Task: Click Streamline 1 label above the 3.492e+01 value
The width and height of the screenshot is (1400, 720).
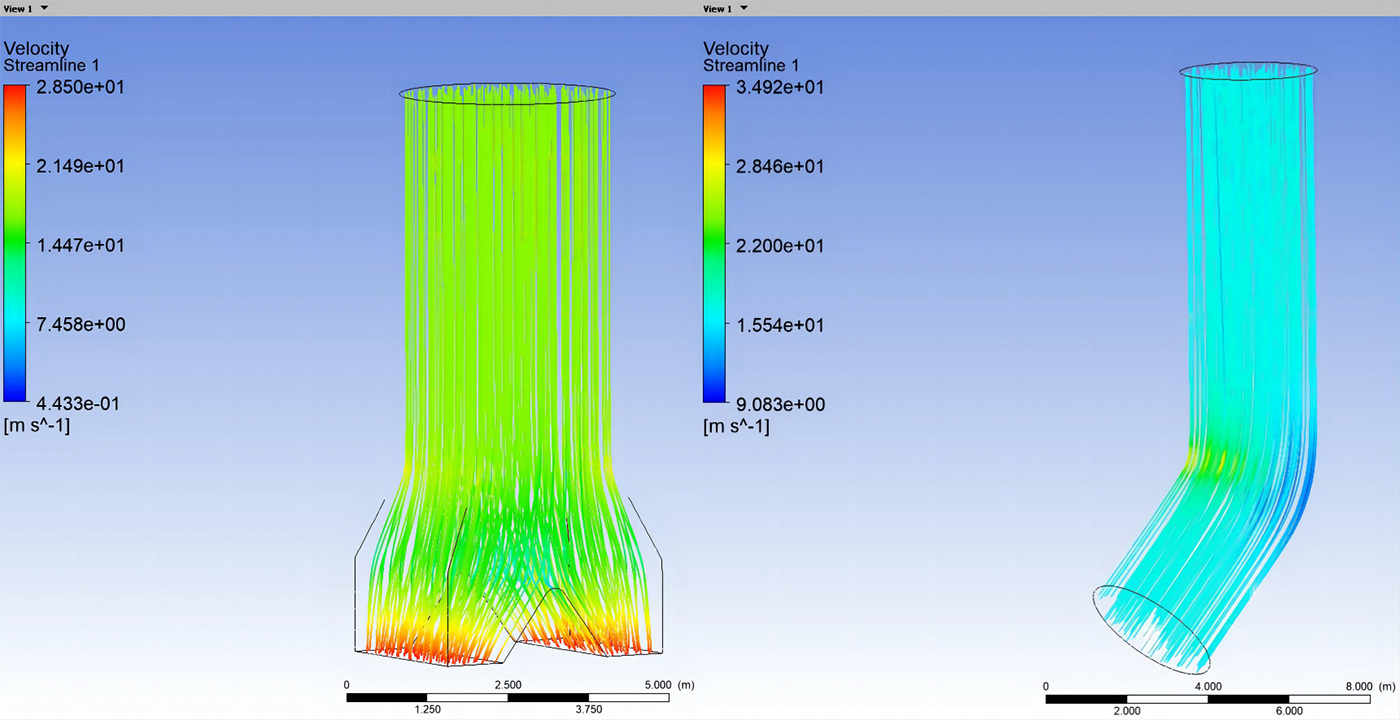Action: [x=752, y=66]
